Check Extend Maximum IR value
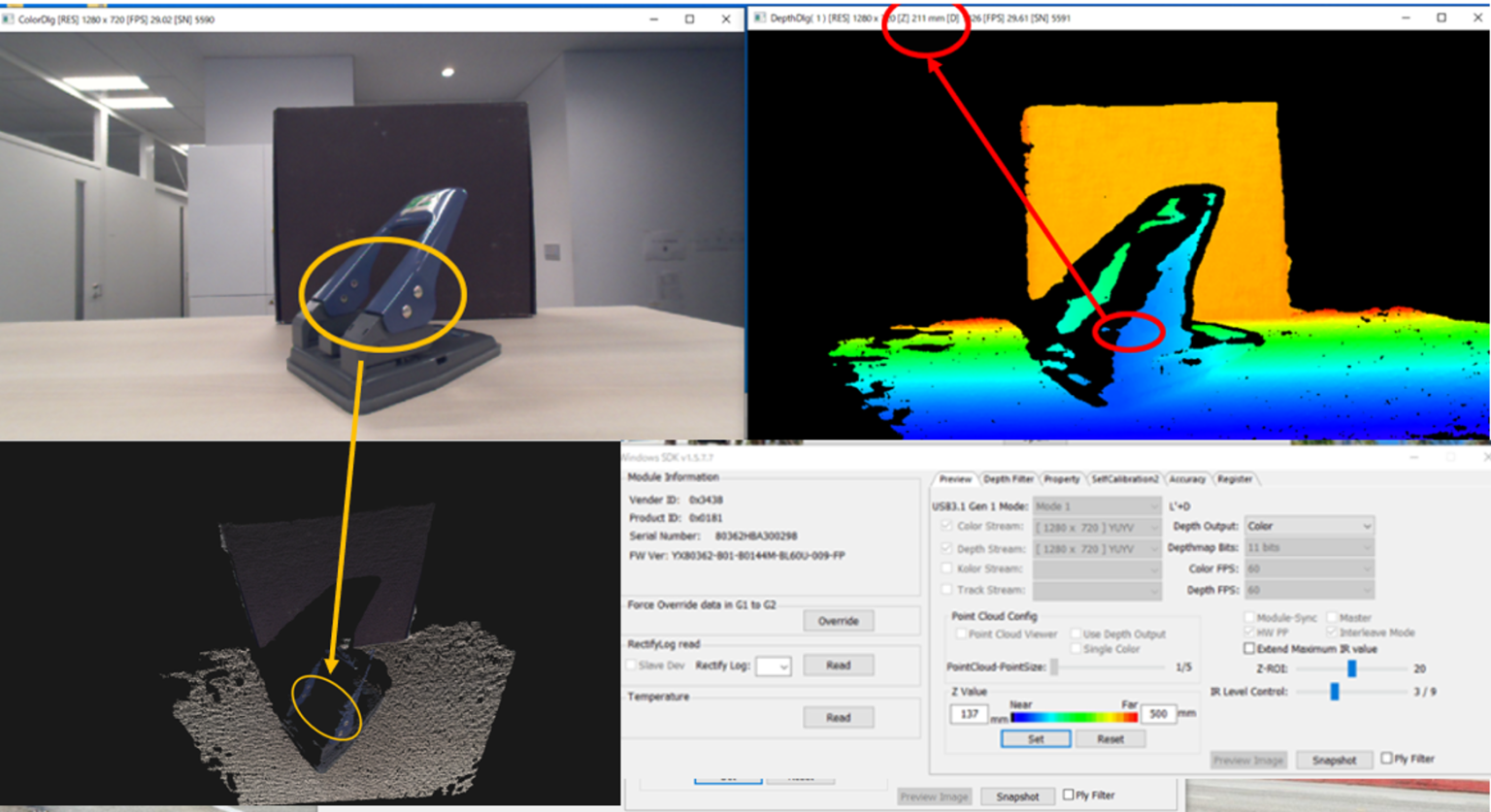Viewport: 1491px width, 812px height. click(x=1249, y=648)
